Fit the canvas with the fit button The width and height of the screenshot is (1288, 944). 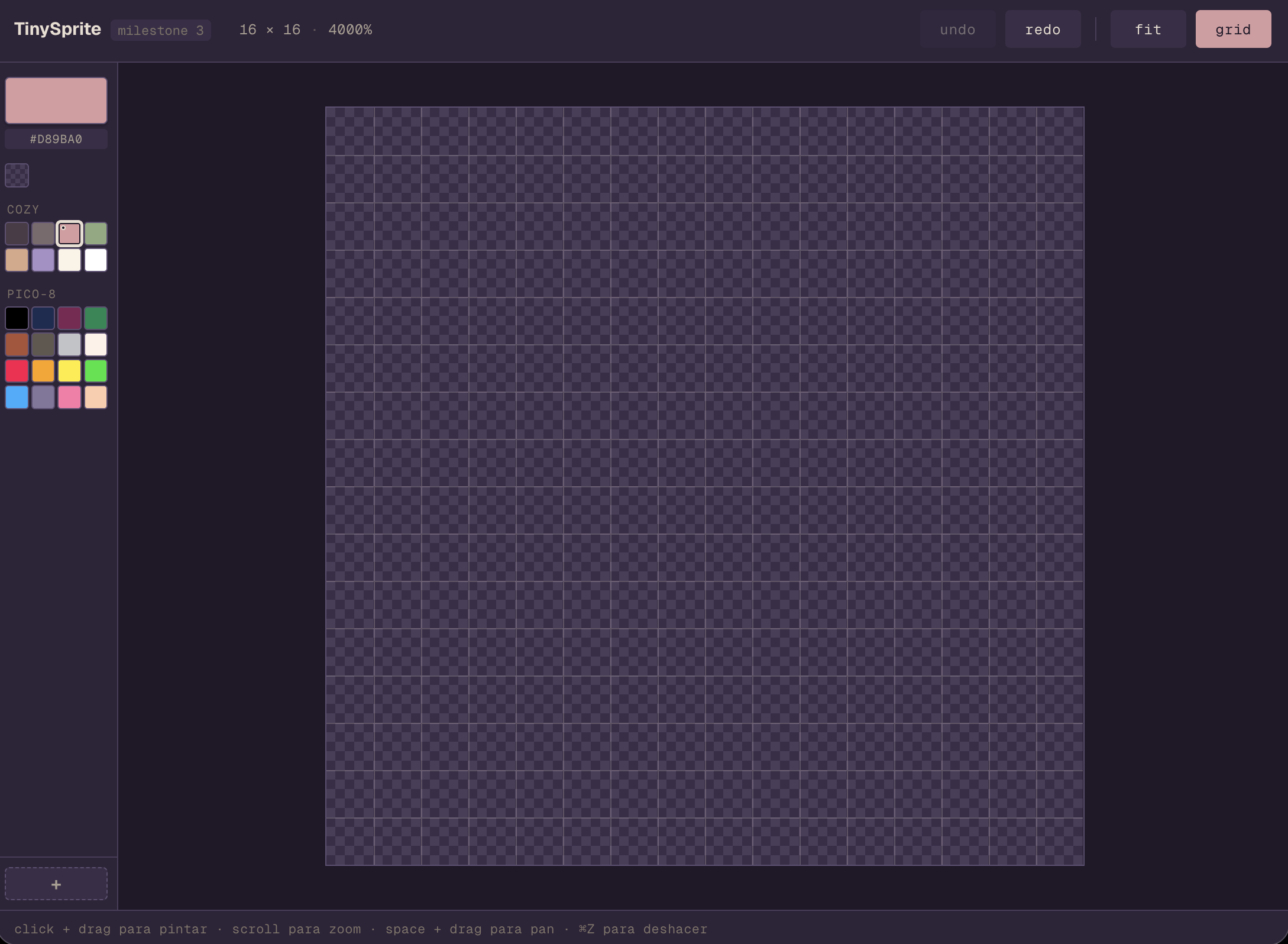(1148, 29)
